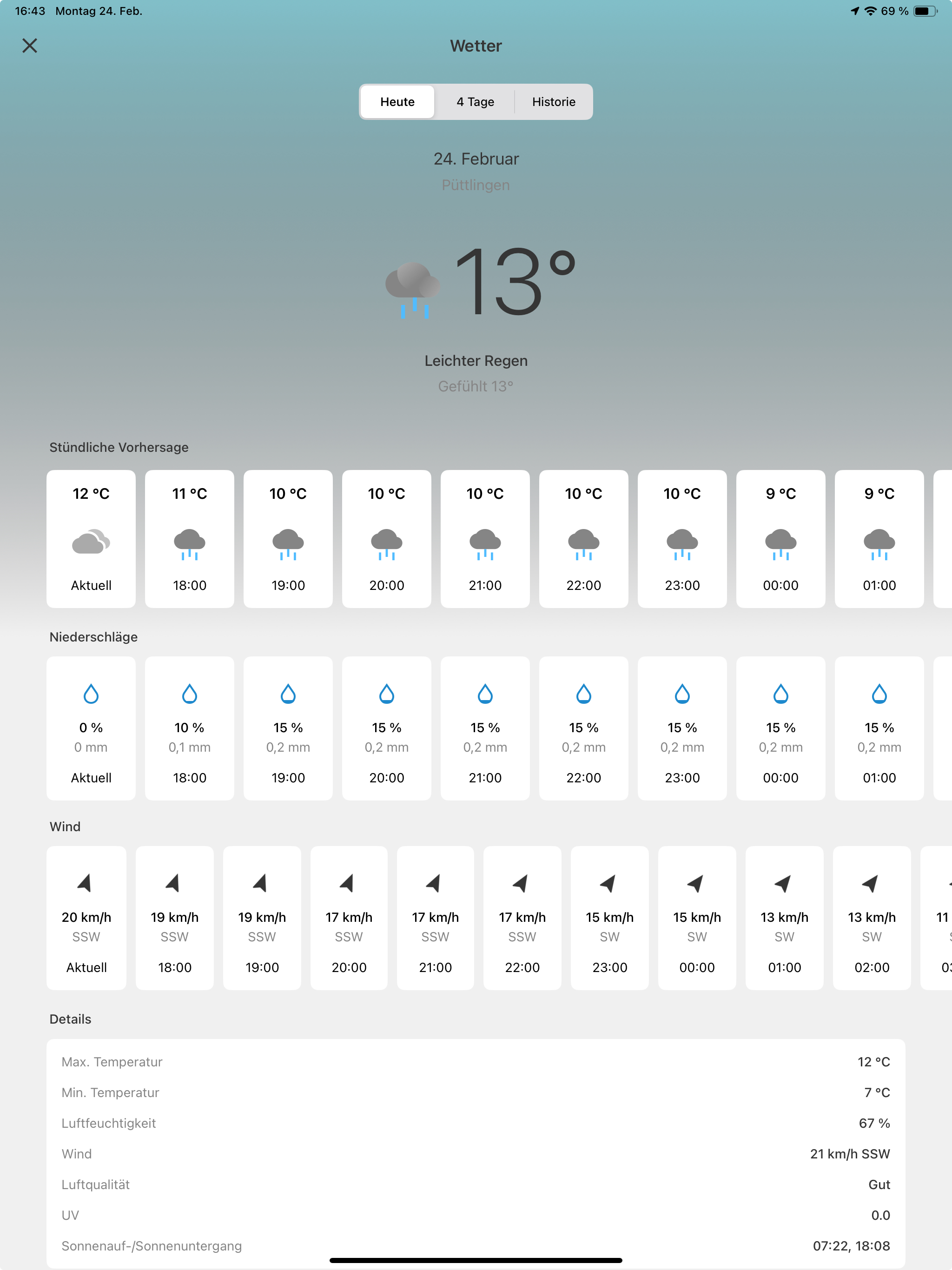Viewport: 952px width, 1270px height.
Task: Tap the Gefühlt 13° label
Action: (x=476, y=386)
